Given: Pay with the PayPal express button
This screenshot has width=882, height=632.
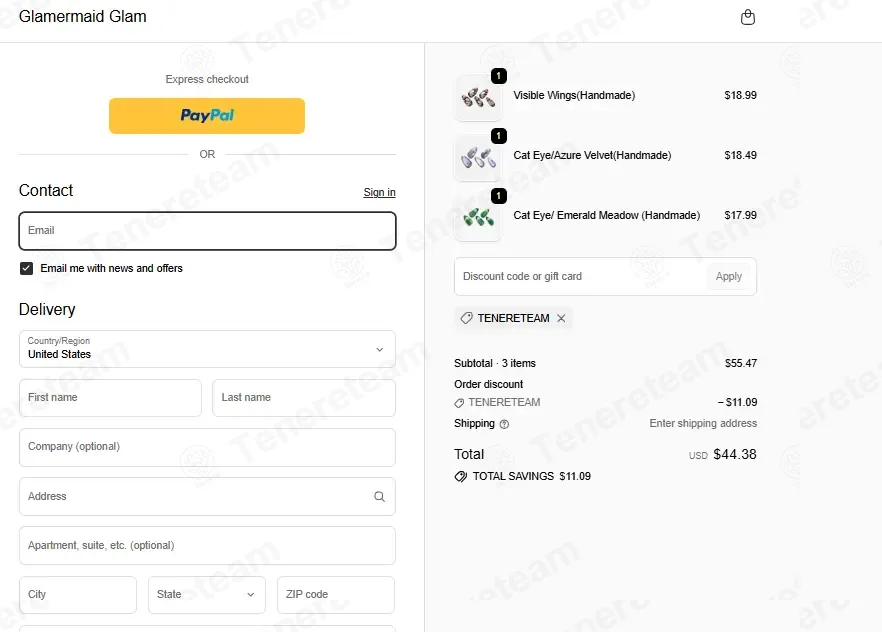Looking at the screenshot, I should click(207, 116).
